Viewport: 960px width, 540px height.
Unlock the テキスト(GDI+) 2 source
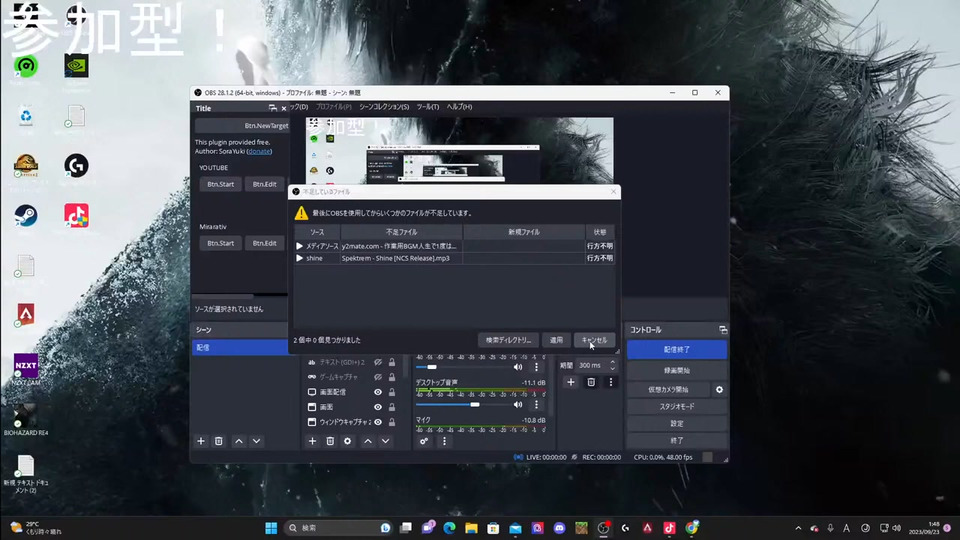(392, 362)
